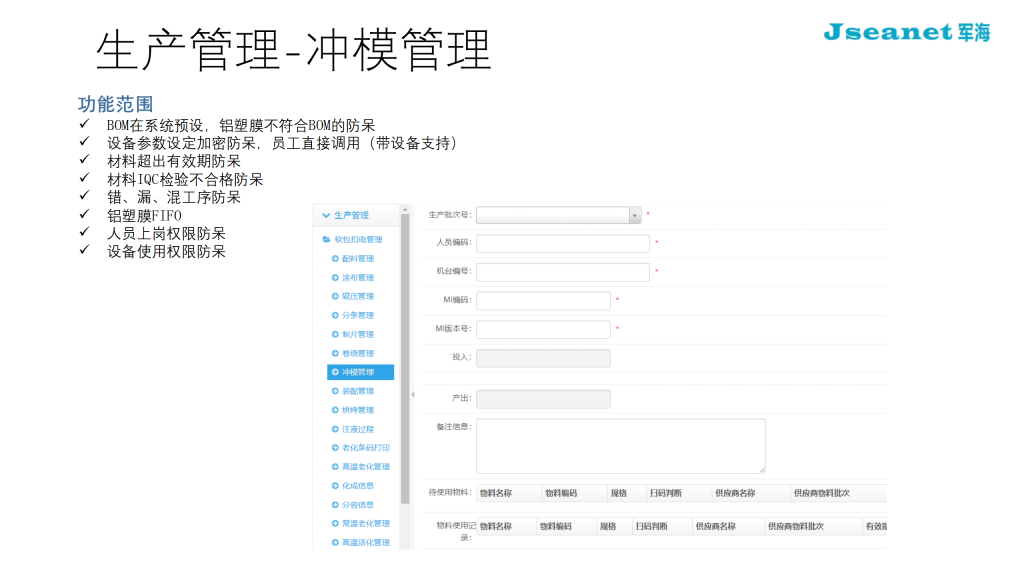This screenshot has height=576, width=1024.
Task: Click the sidebar collapse arrow handle
Action: click(x=412, y=394)
